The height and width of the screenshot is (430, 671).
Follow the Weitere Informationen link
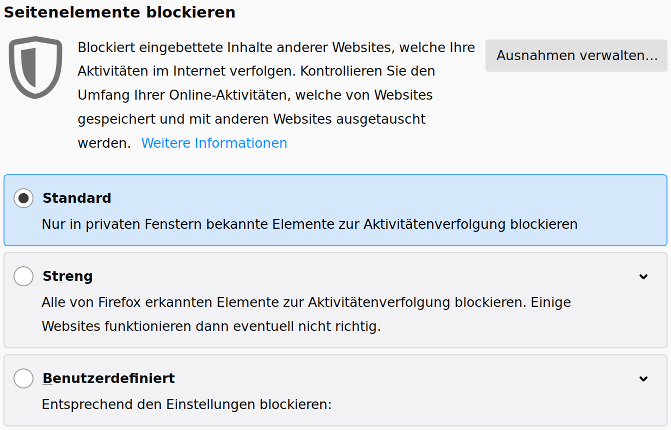pos(214,143)
